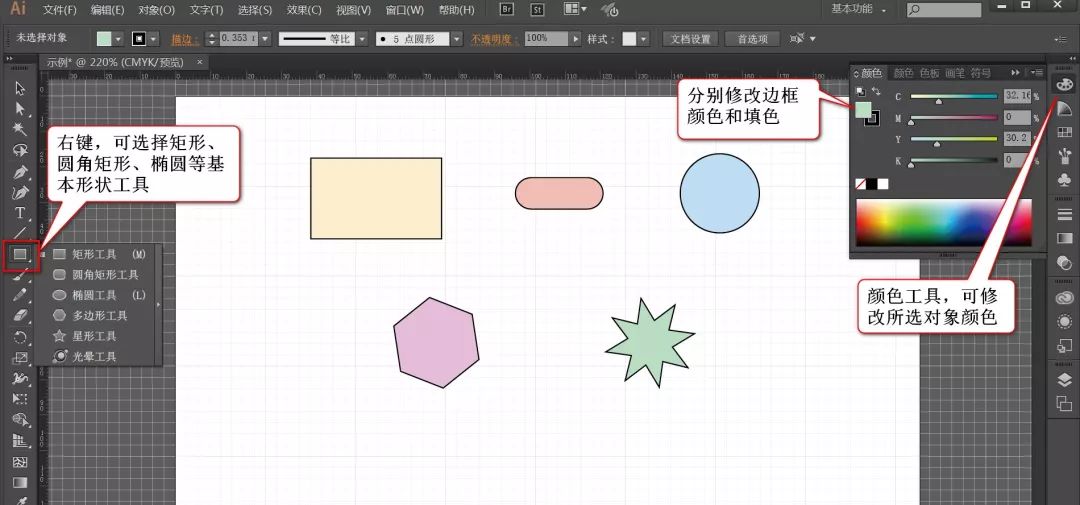Select the Curvature tool

pos(20,192)
